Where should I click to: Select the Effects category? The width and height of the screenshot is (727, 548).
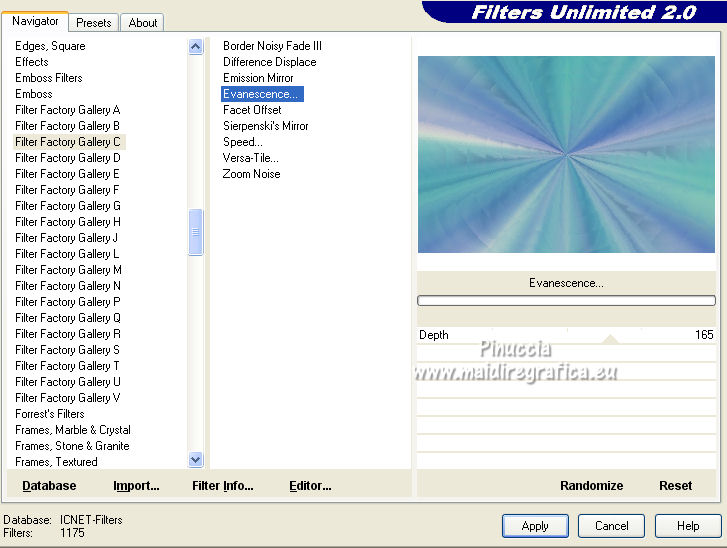(x=32, y=62)
